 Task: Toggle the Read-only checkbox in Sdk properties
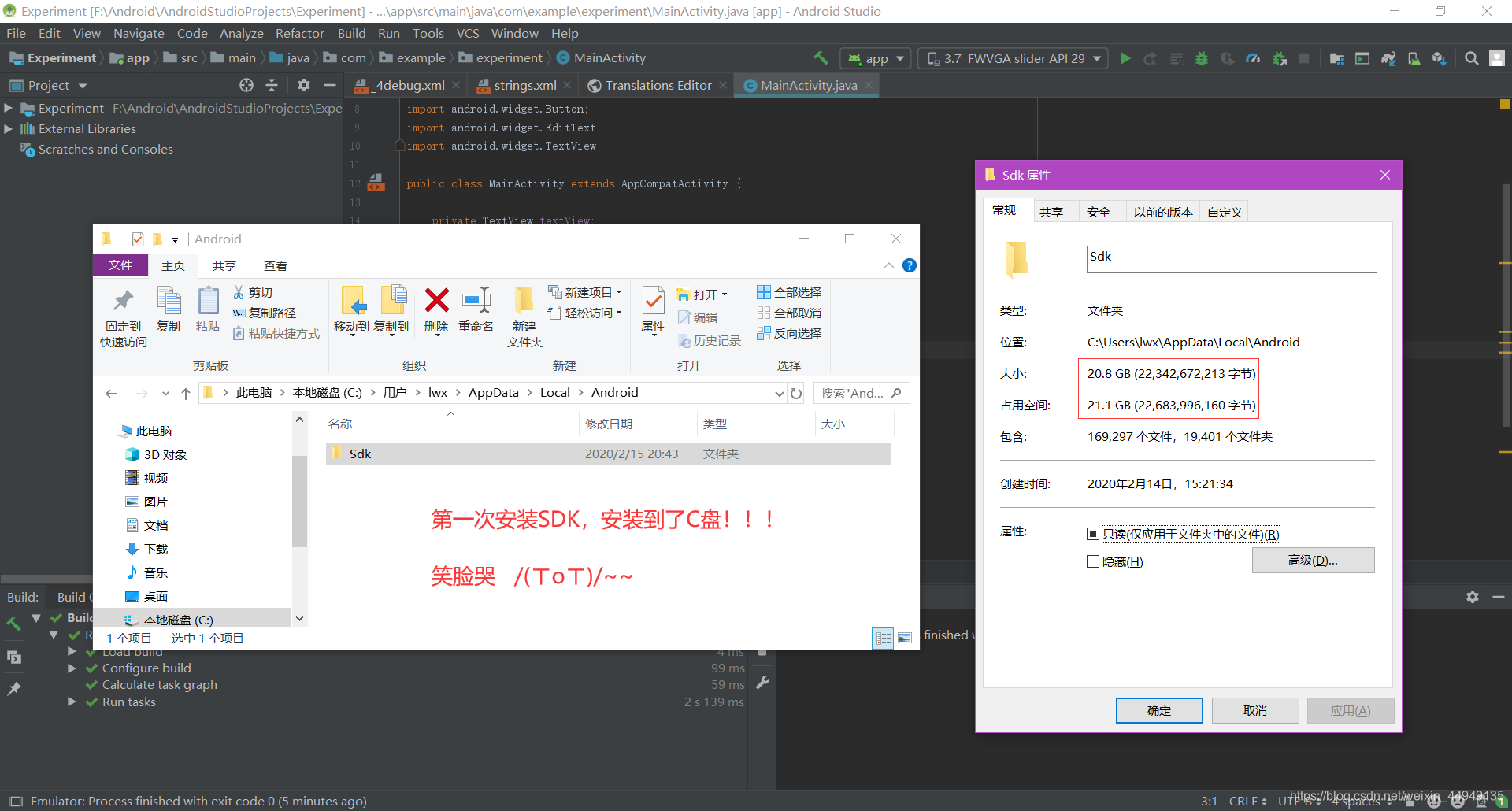point(1092,534)
